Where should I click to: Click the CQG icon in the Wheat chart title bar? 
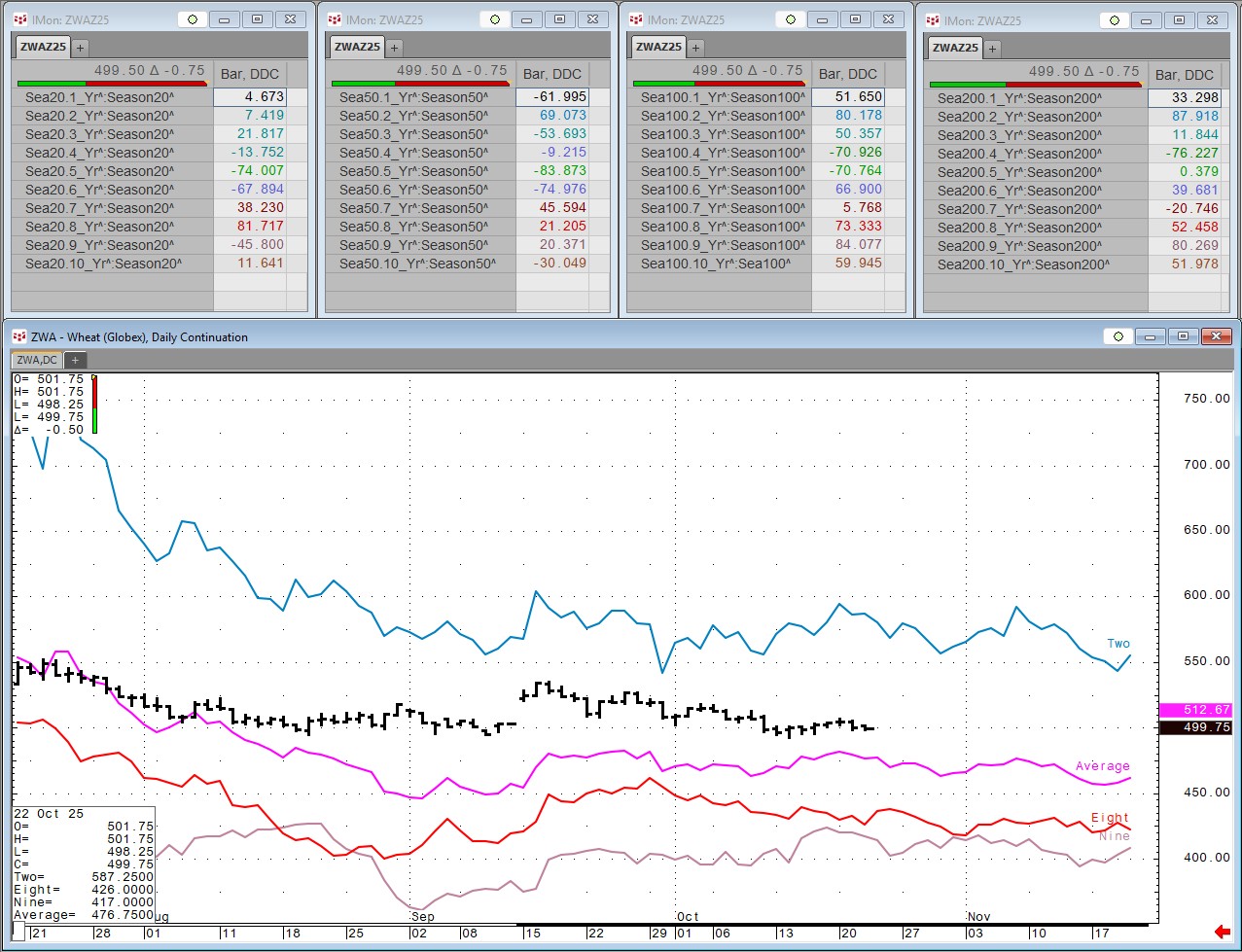pos(18,336)
